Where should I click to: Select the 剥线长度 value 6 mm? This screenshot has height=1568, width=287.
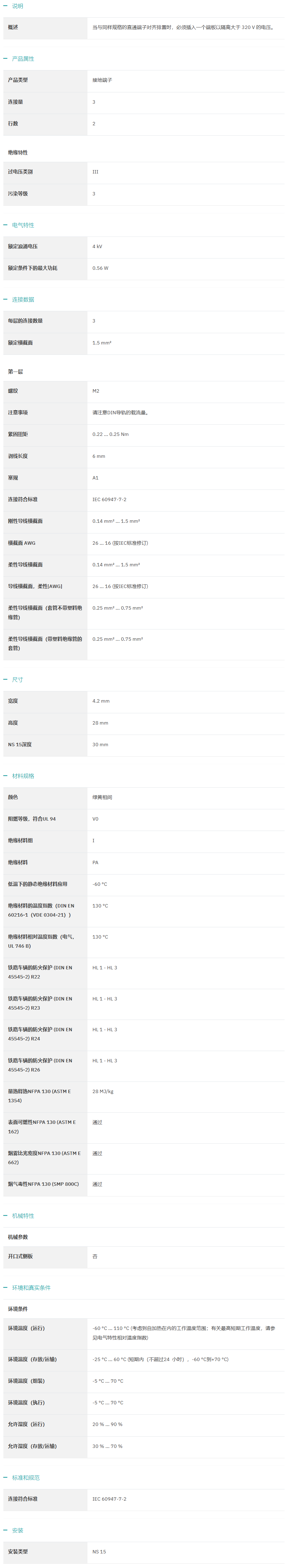99,456
